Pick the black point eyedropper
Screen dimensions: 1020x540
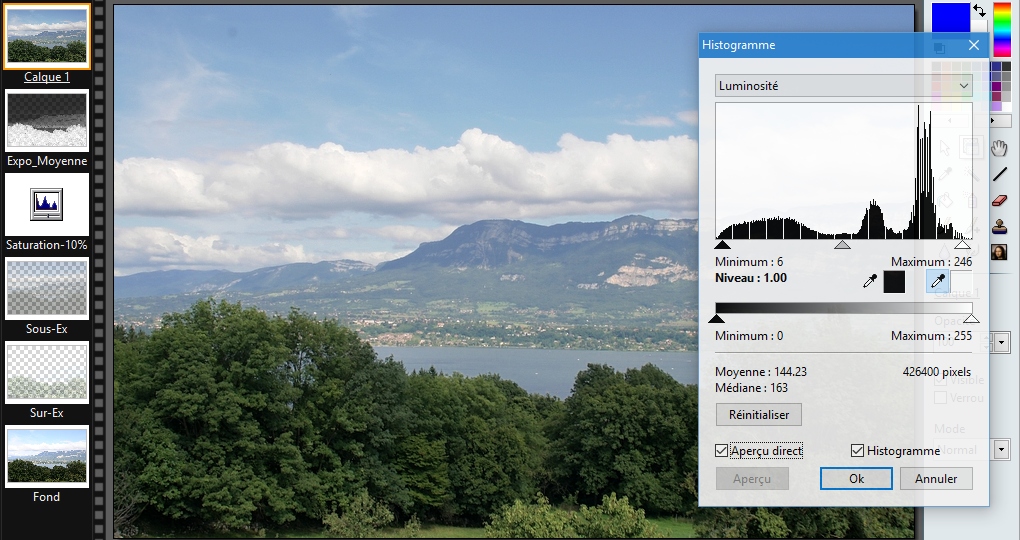(870, 281)
